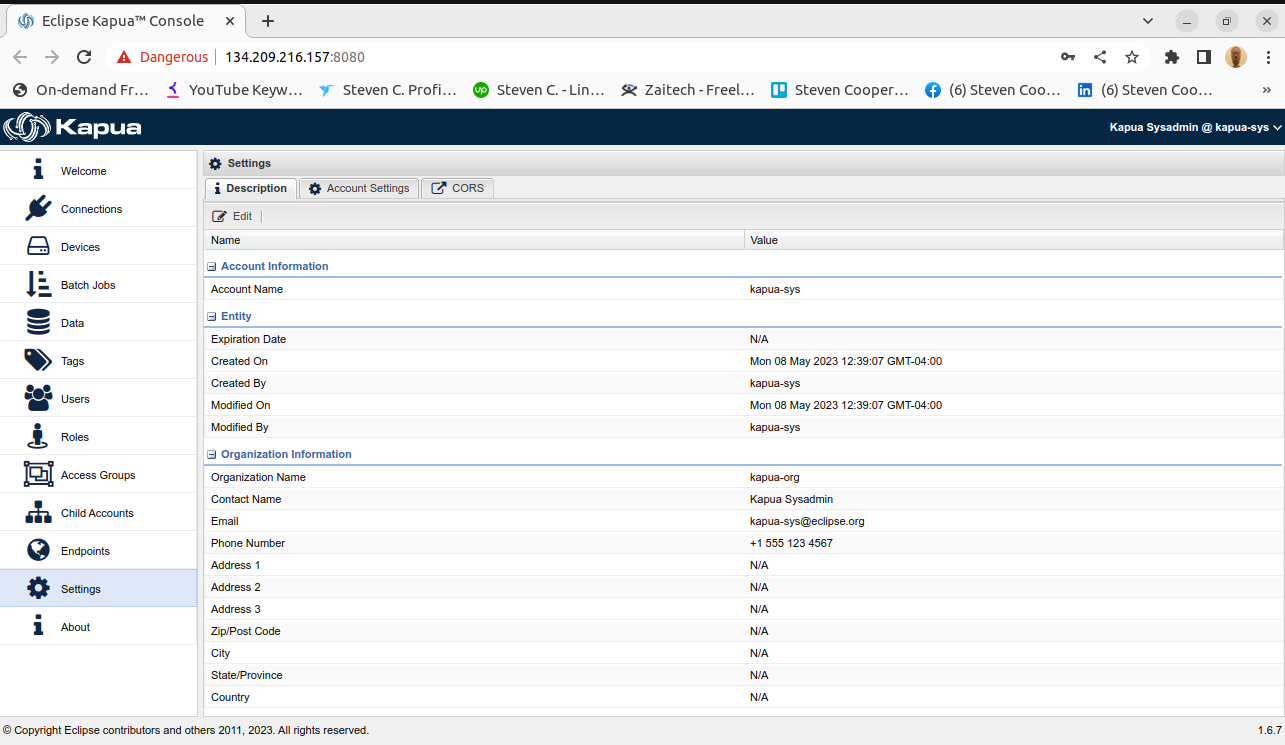The image size is (1285, 745).
Task: Open Batch Jobs sort icon
Action: click(x=38, y=284)
